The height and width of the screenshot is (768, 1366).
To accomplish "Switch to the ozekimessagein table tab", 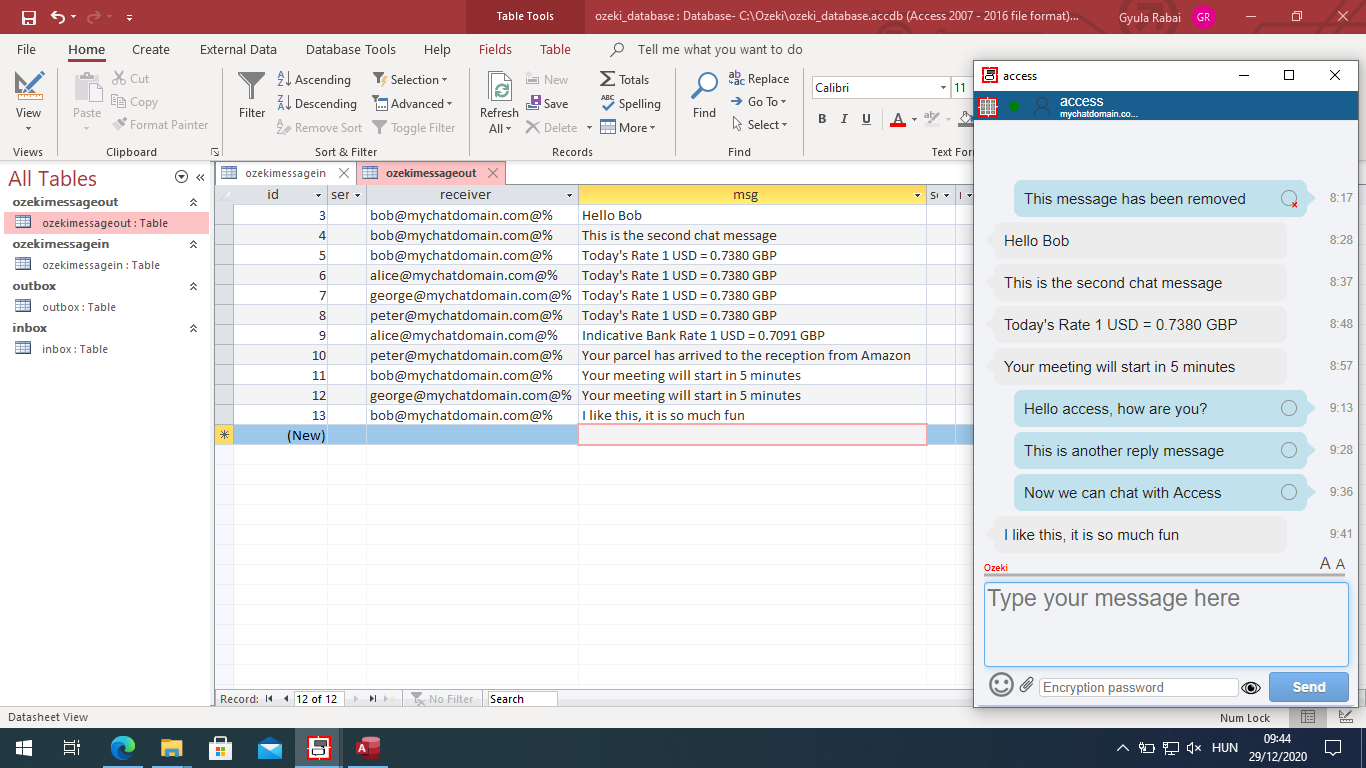I will (285, 173).
